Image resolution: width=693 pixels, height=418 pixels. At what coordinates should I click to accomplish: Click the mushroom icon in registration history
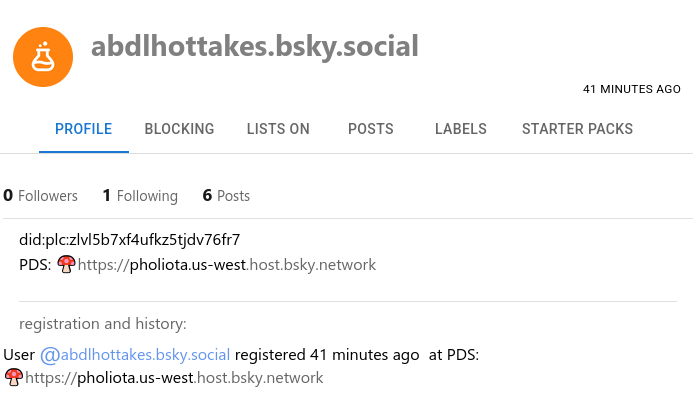(14, 377)
